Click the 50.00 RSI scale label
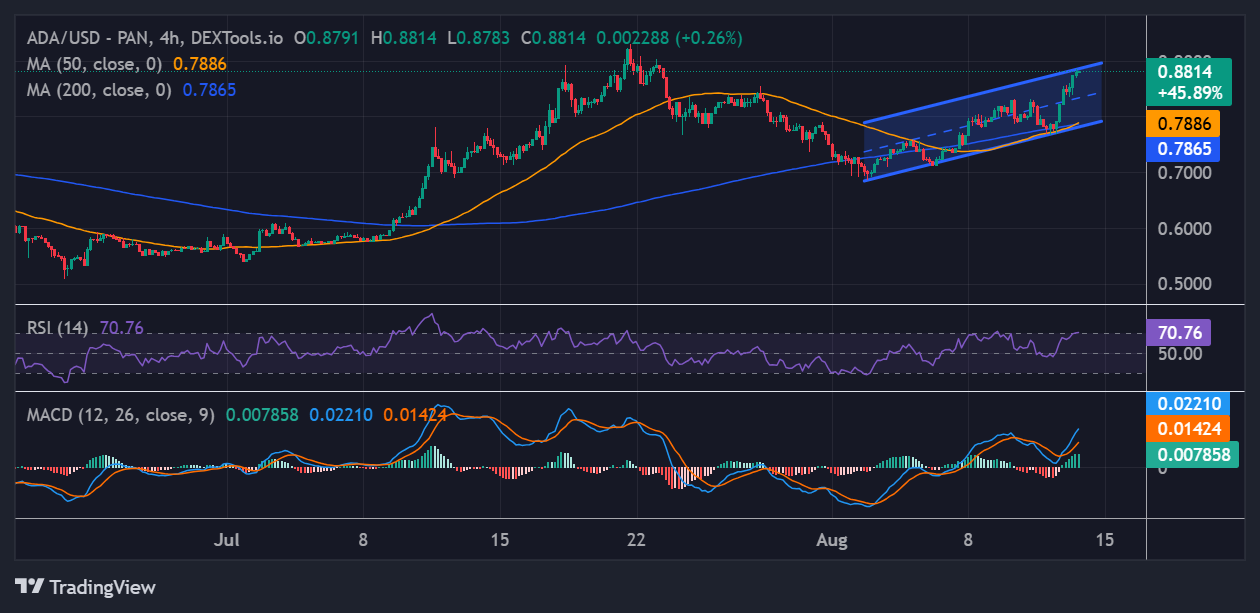1260x613 pixels. 1179,353
